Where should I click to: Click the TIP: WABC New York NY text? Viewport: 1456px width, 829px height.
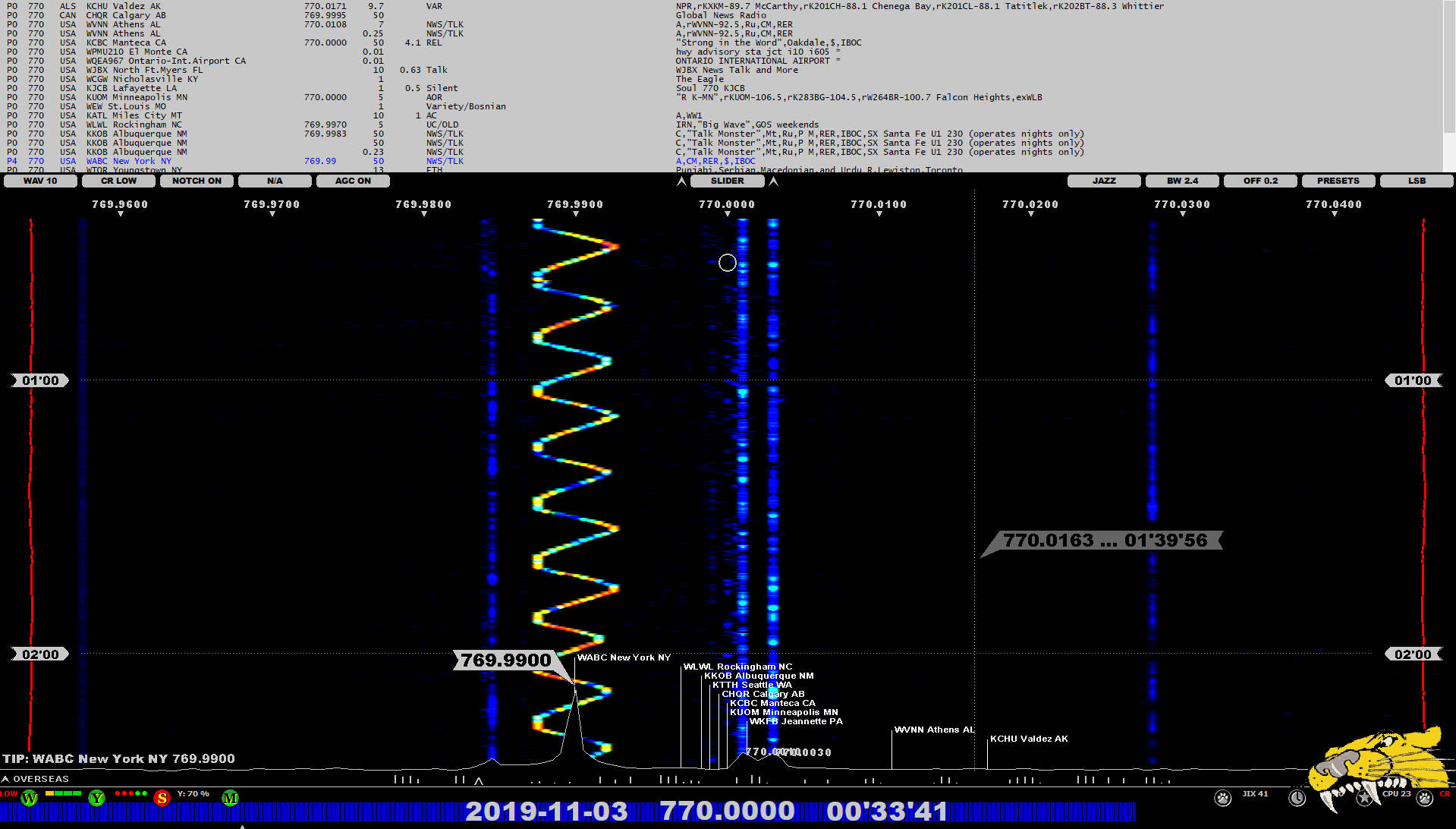pos(118,758)
